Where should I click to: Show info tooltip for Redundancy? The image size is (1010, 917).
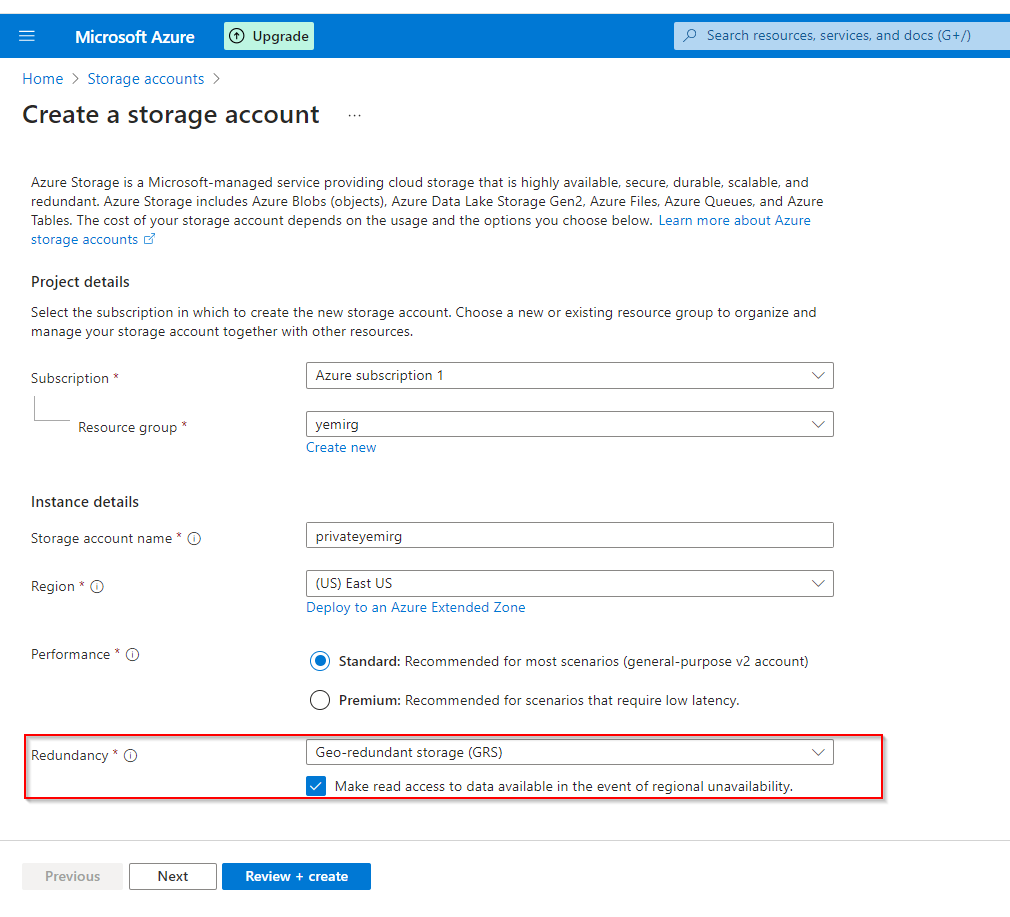(x=130, y=756)
